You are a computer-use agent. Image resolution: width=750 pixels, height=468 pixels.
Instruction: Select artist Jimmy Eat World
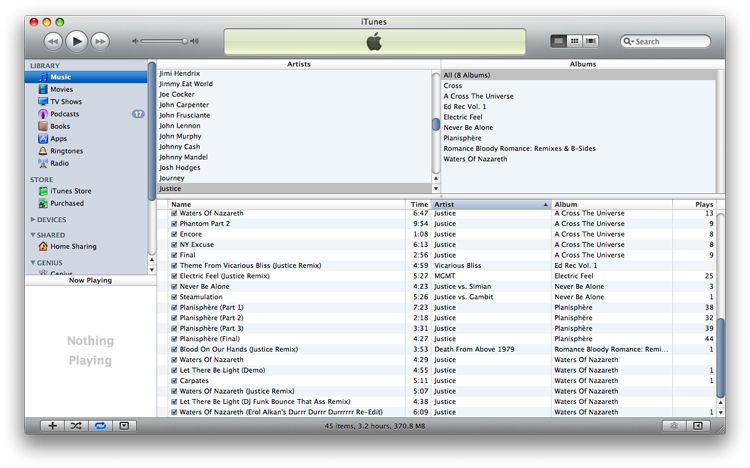point(294,84)
